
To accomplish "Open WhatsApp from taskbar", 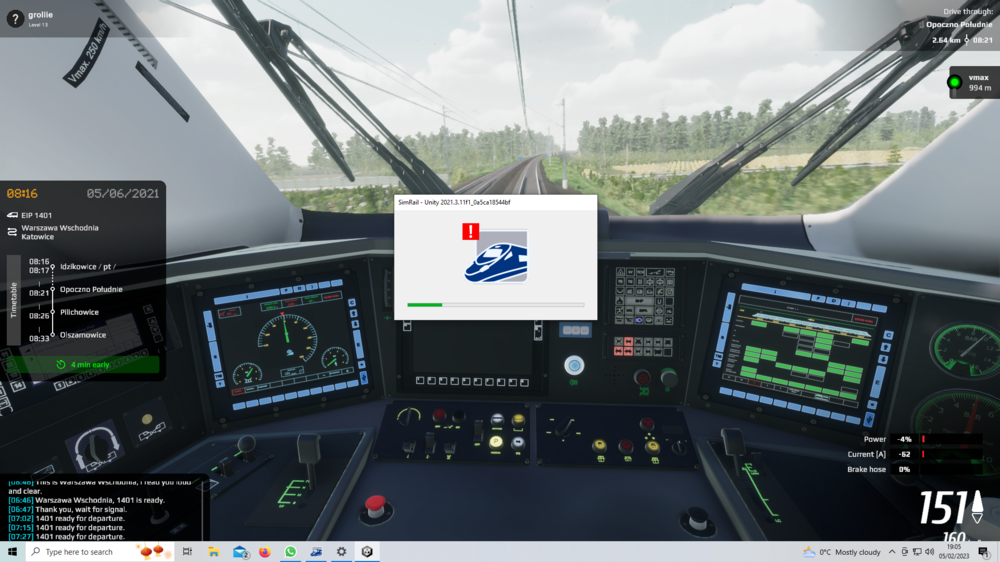I will click(x=290, y=552).
